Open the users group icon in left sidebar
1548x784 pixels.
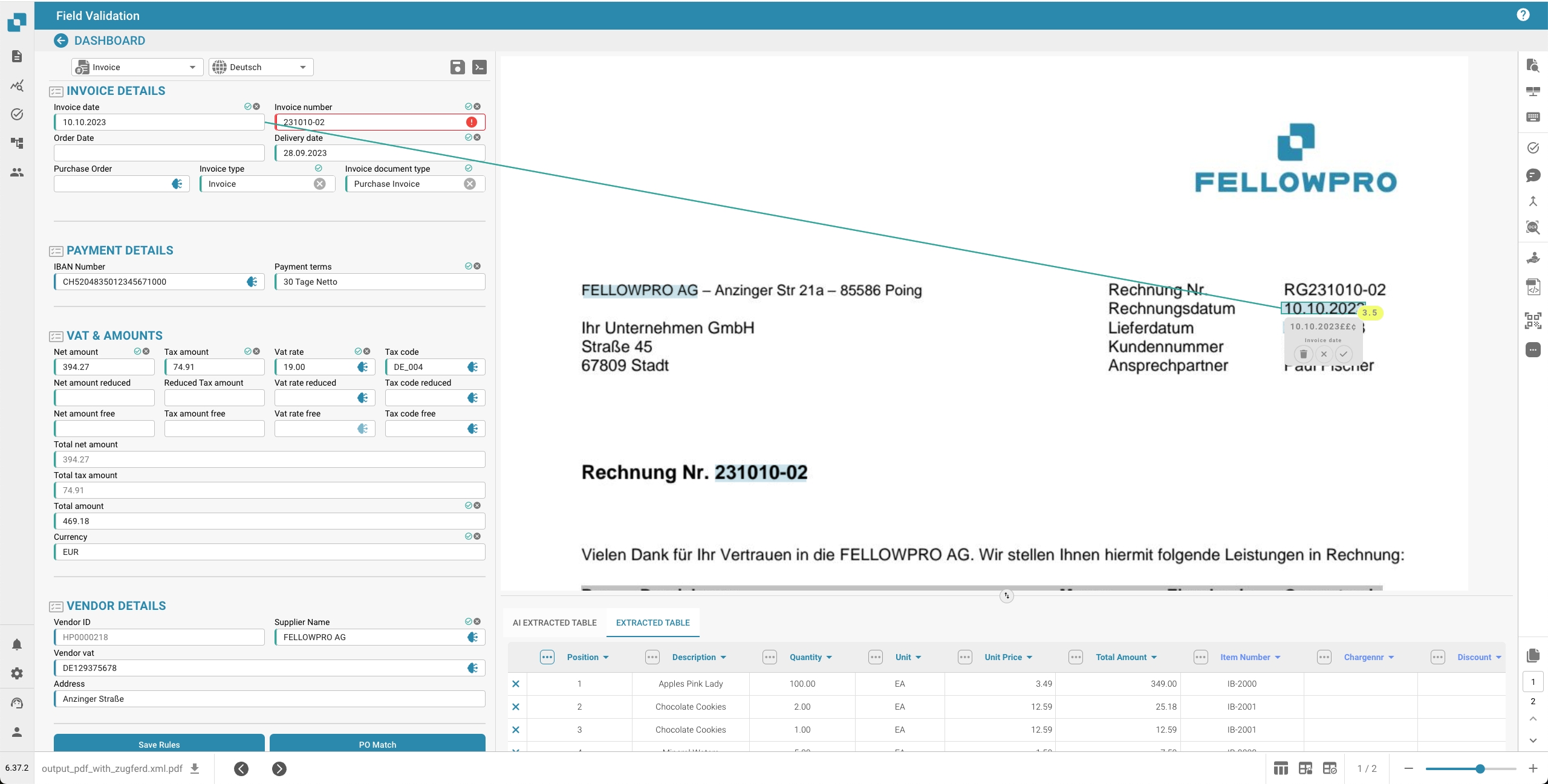click(x=17, y=172)
